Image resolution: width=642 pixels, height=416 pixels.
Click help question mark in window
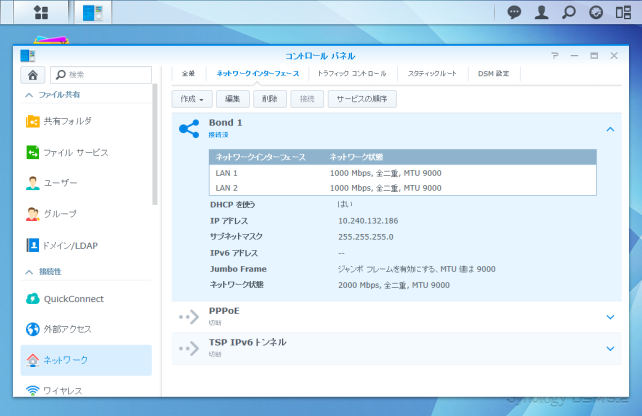pos(555,56)
